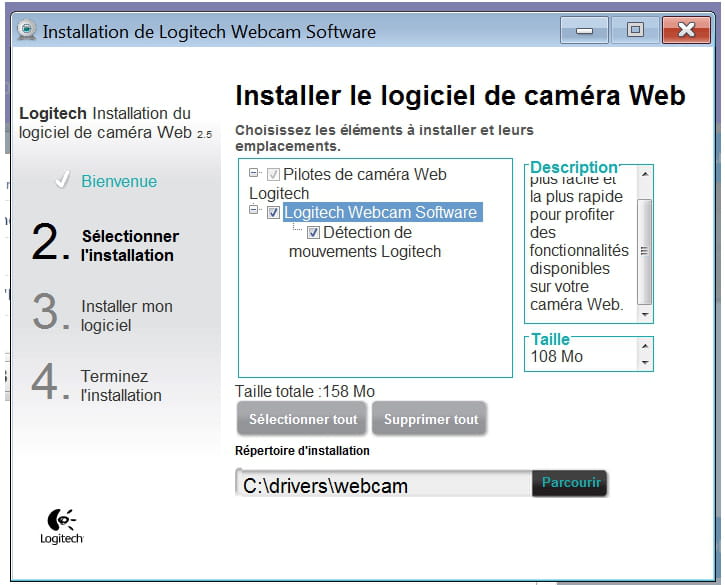Click the checkmark icon beside Bienvenue

pyautogui.click(x=63, y=180)
